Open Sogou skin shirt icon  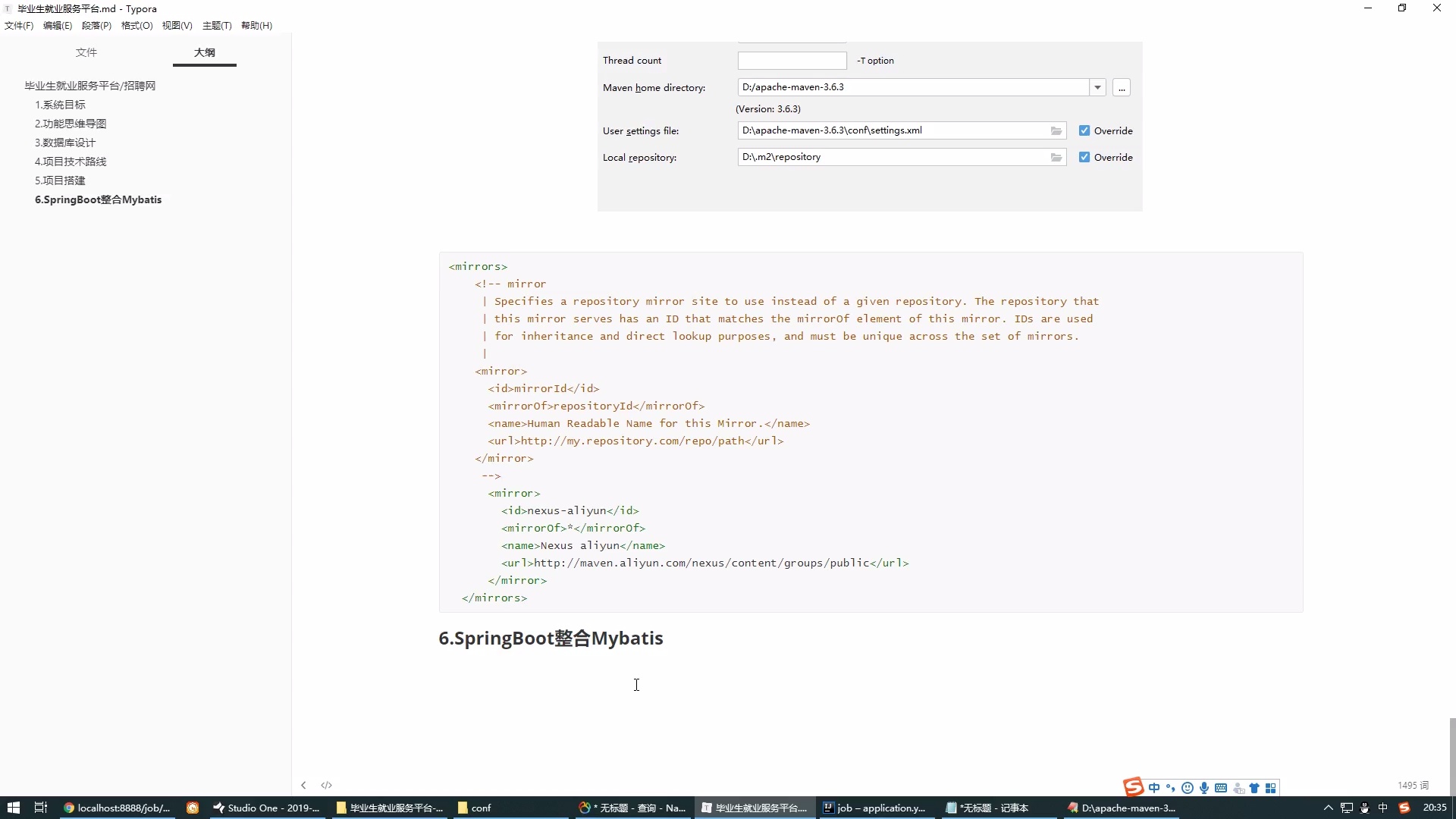point(1254,788)
